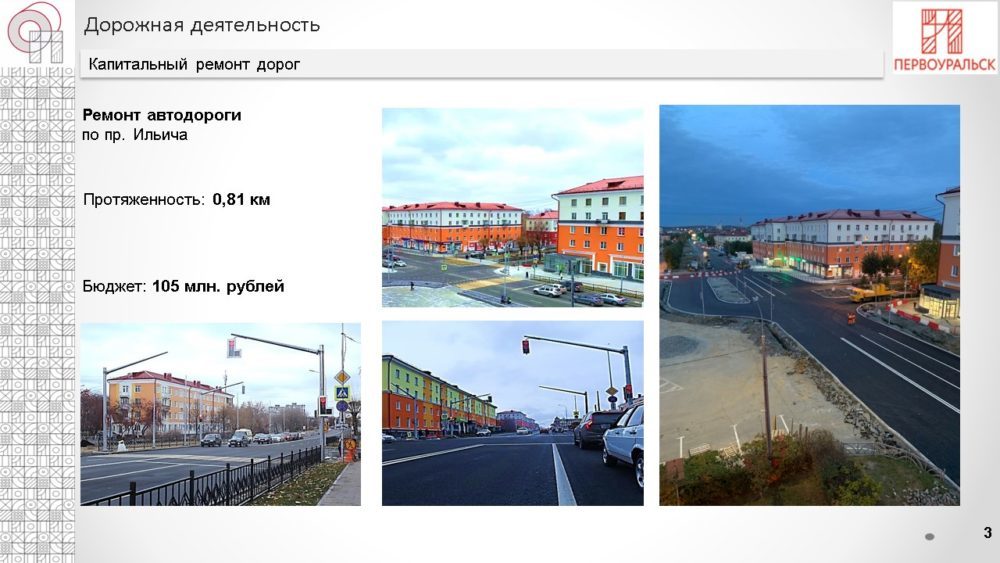
Task: Click the red traffic light in the bottom-center photo
Action: [525, 346]
